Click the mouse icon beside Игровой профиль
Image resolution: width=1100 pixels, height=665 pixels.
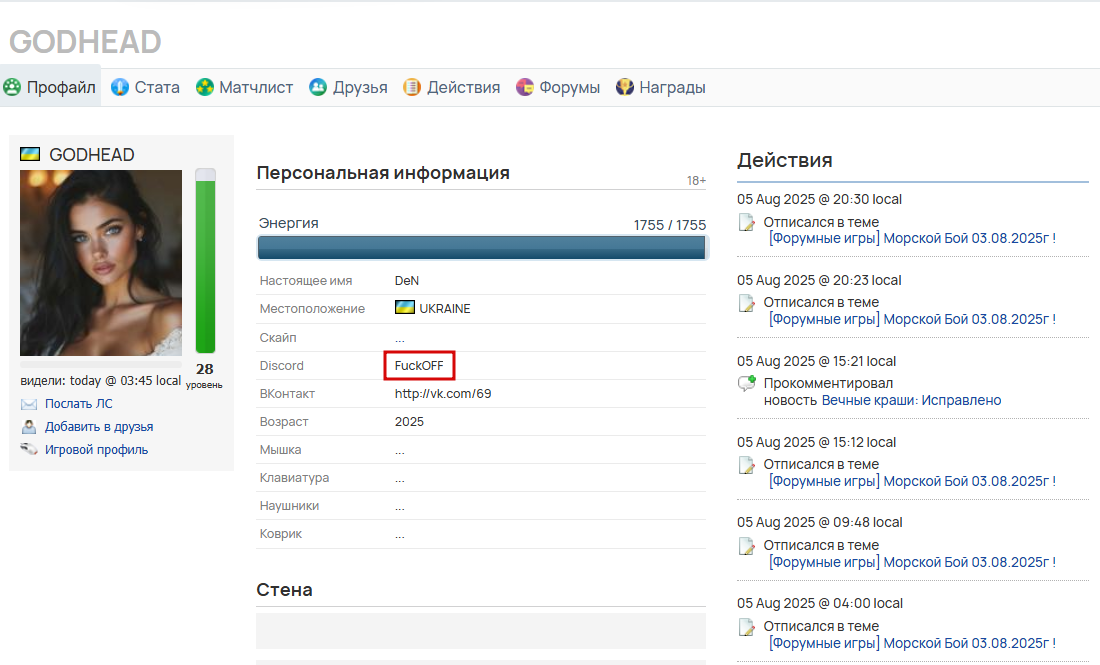click(29, 449)
